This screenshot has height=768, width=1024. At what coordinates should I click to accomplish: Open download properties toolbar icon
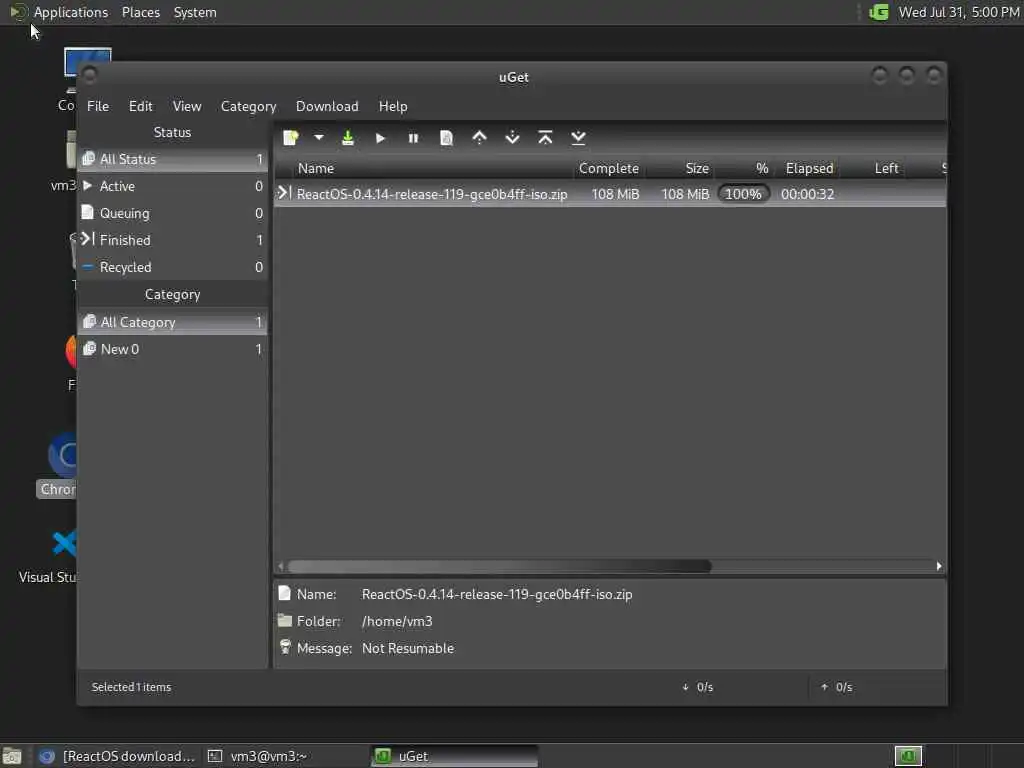[446, 138]
